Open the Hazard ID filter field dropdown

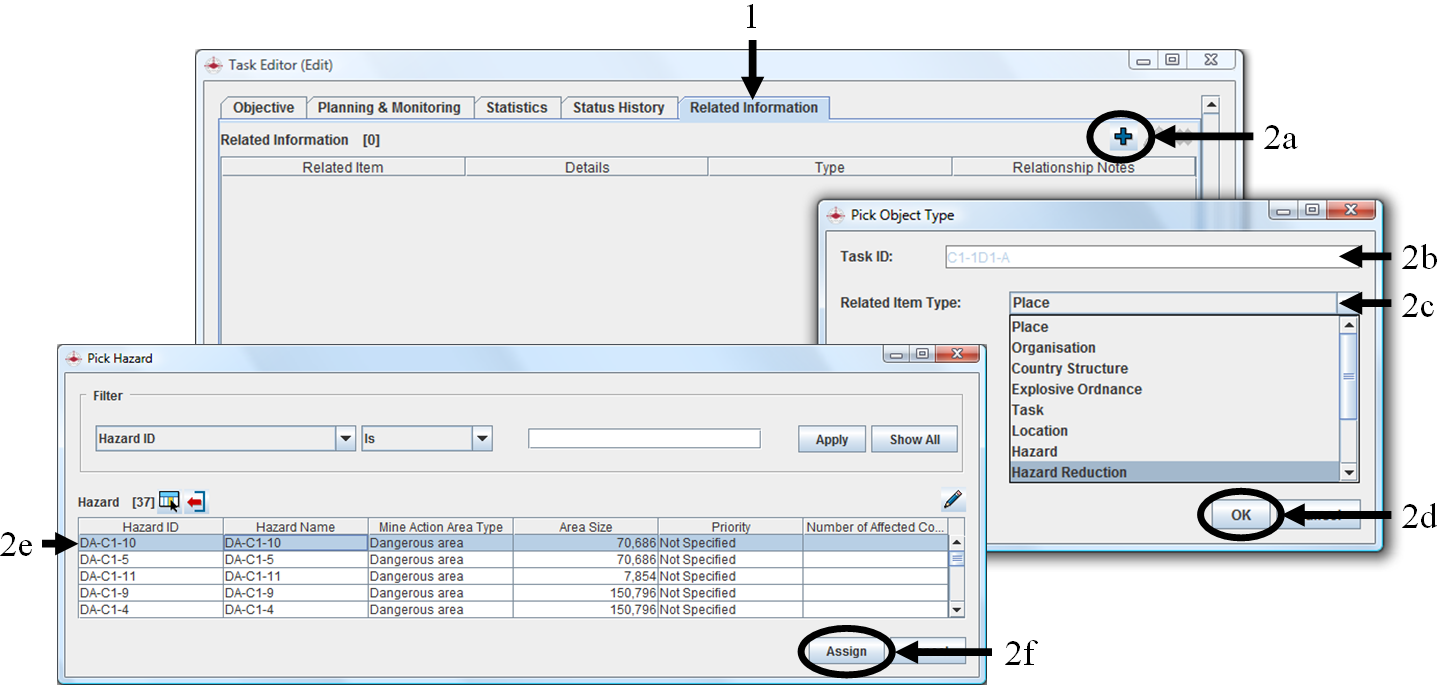(345, 439)
